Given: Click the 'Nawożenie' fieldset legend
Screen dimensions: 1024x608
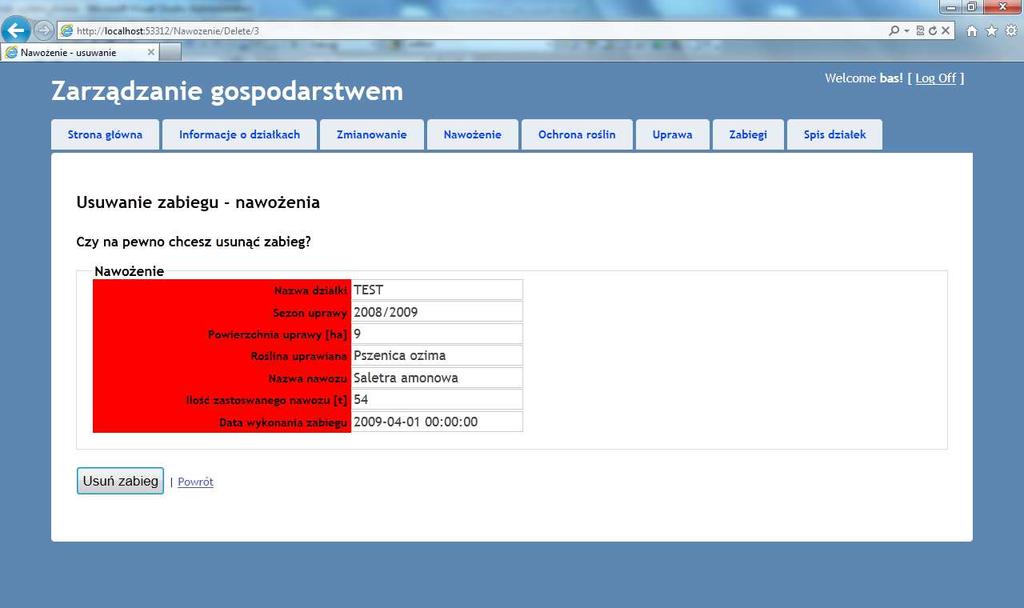Looking at the screenshot, I should 129,271.
